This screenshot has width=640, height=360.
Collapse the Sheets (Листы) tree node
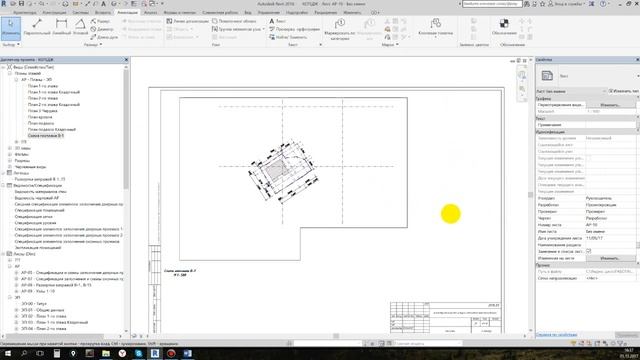point(3,254)
